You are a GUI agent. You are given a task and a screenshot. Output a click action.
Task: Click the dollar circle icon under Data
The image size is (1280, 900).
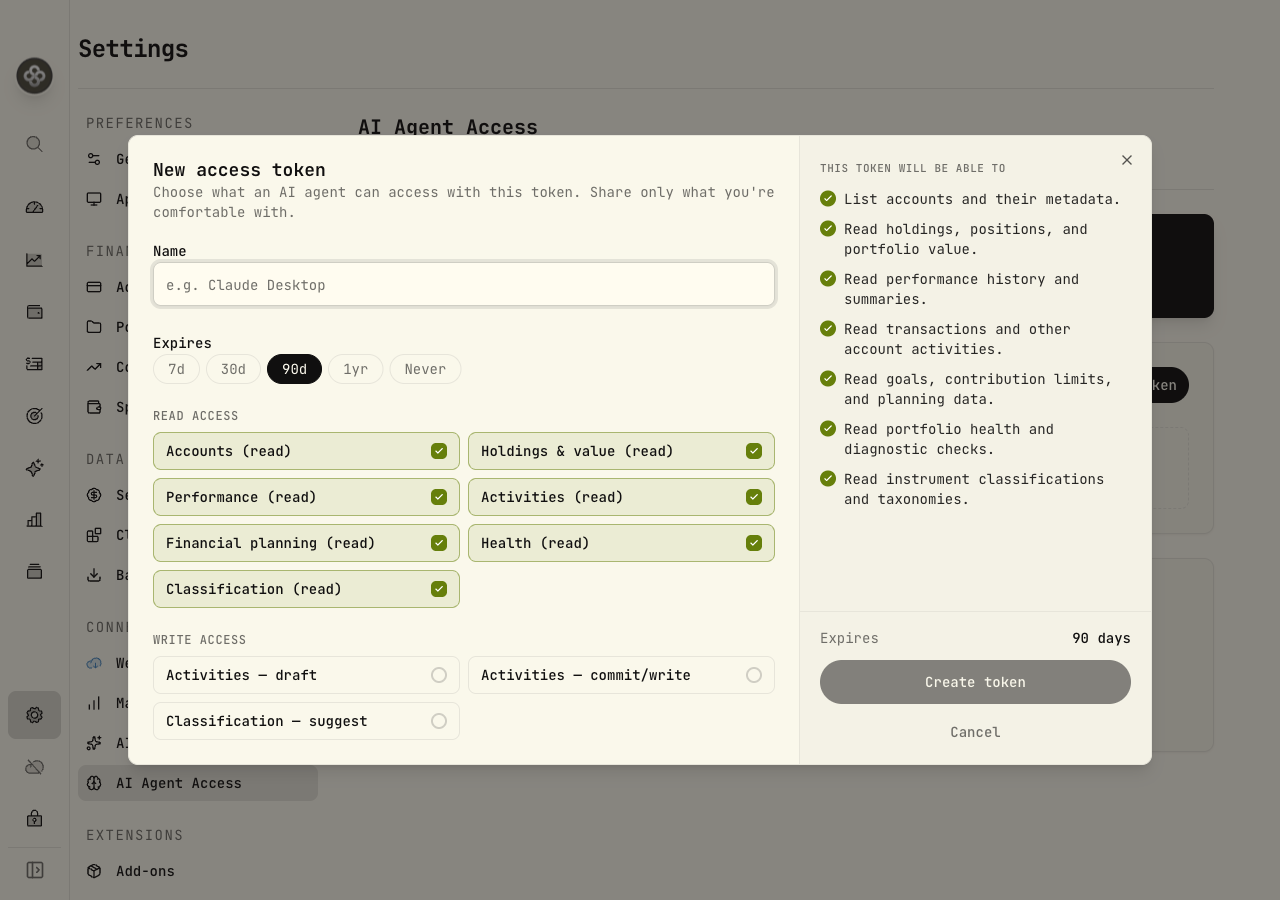coord(94,495)
